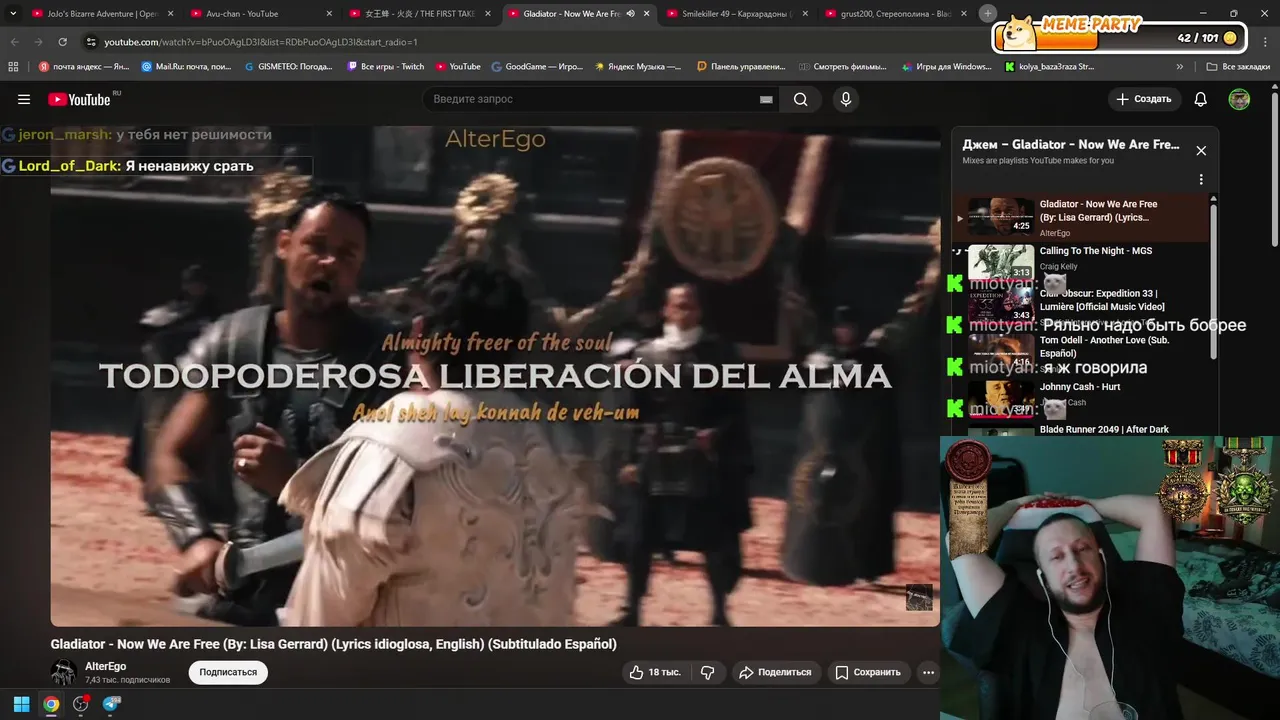Open the YouTube hamburger guide menu

[24, 99]
